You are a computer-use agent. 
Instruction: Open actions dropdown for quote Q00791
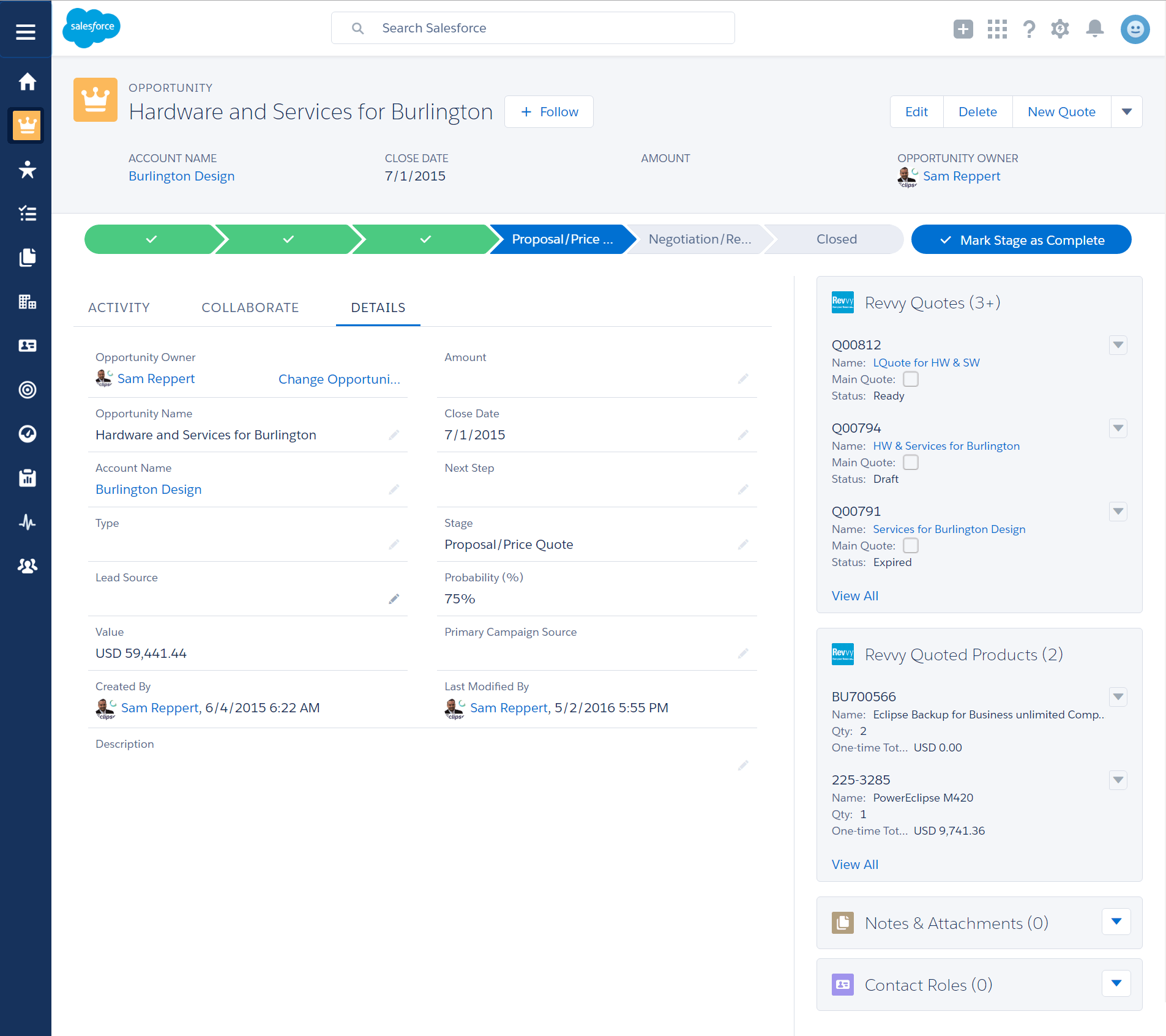point(1118,512)
